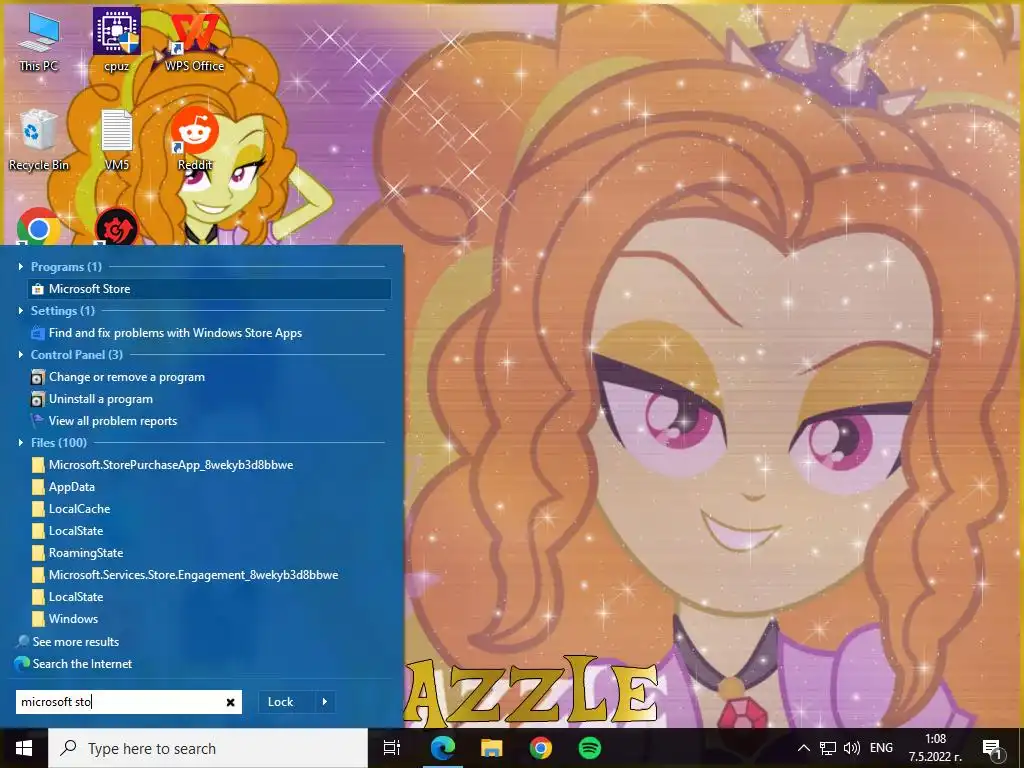The height and width of the screenshot is (768, 1024).
Task: Select the cpuz desktop shortcut
Action: 116,40
